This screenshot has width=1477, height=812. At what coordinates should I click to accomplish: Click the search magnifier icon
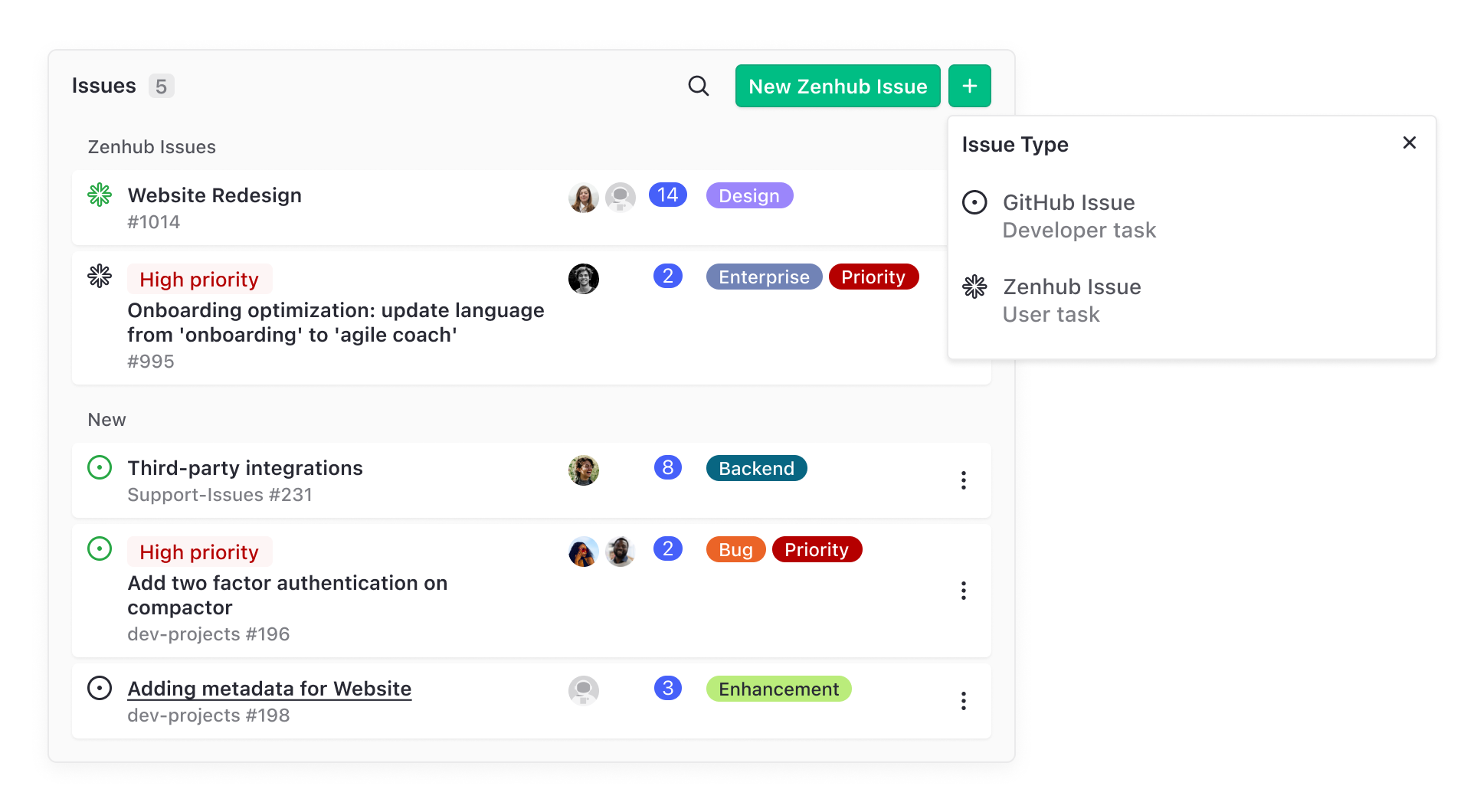pyautogui.click(x=698, y=86)
